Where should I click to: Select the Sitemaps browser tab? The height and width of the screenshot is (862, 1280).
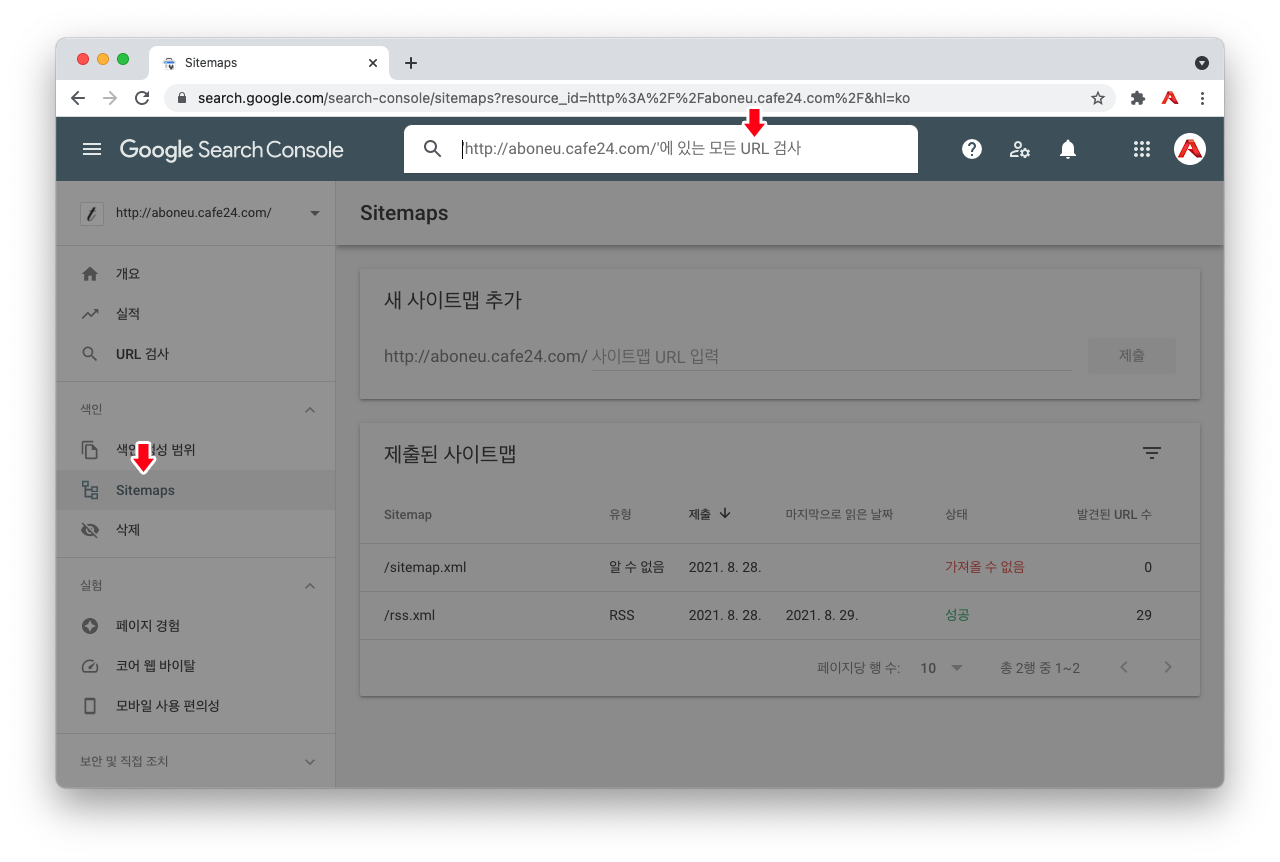pos(270,63)
